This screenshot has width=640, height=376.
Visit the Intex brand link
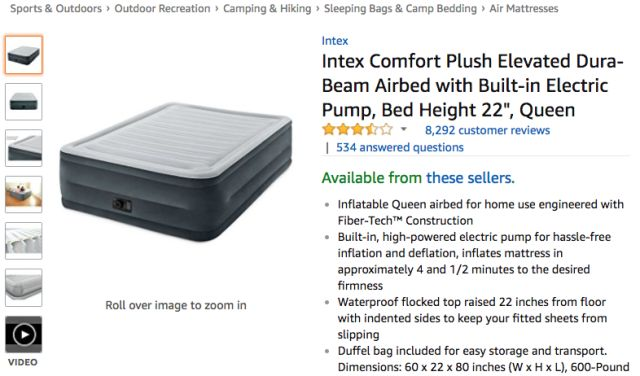335,41
